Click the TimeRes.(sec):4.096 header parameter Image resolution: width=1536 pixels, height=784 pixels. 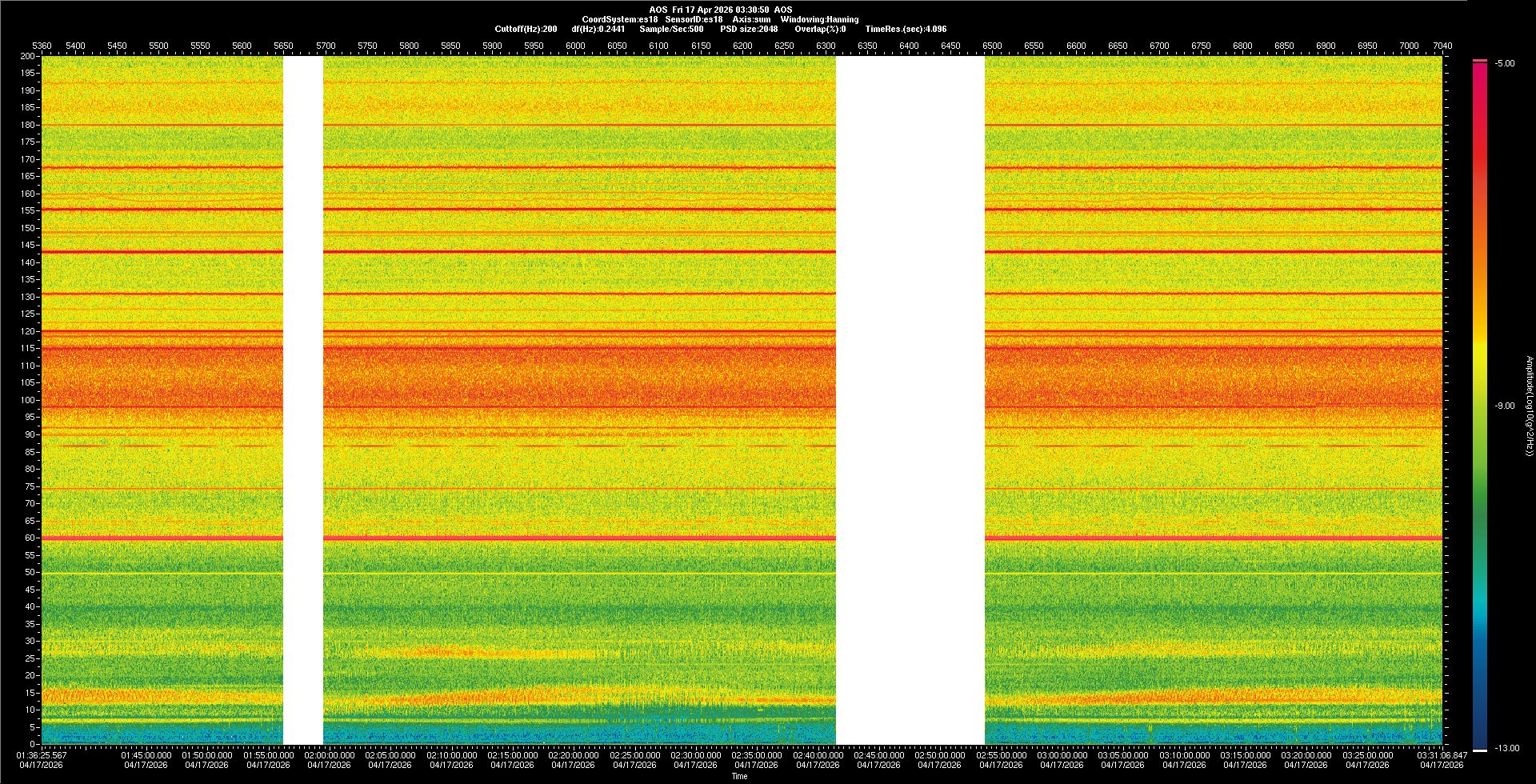[x=906, y=29]
